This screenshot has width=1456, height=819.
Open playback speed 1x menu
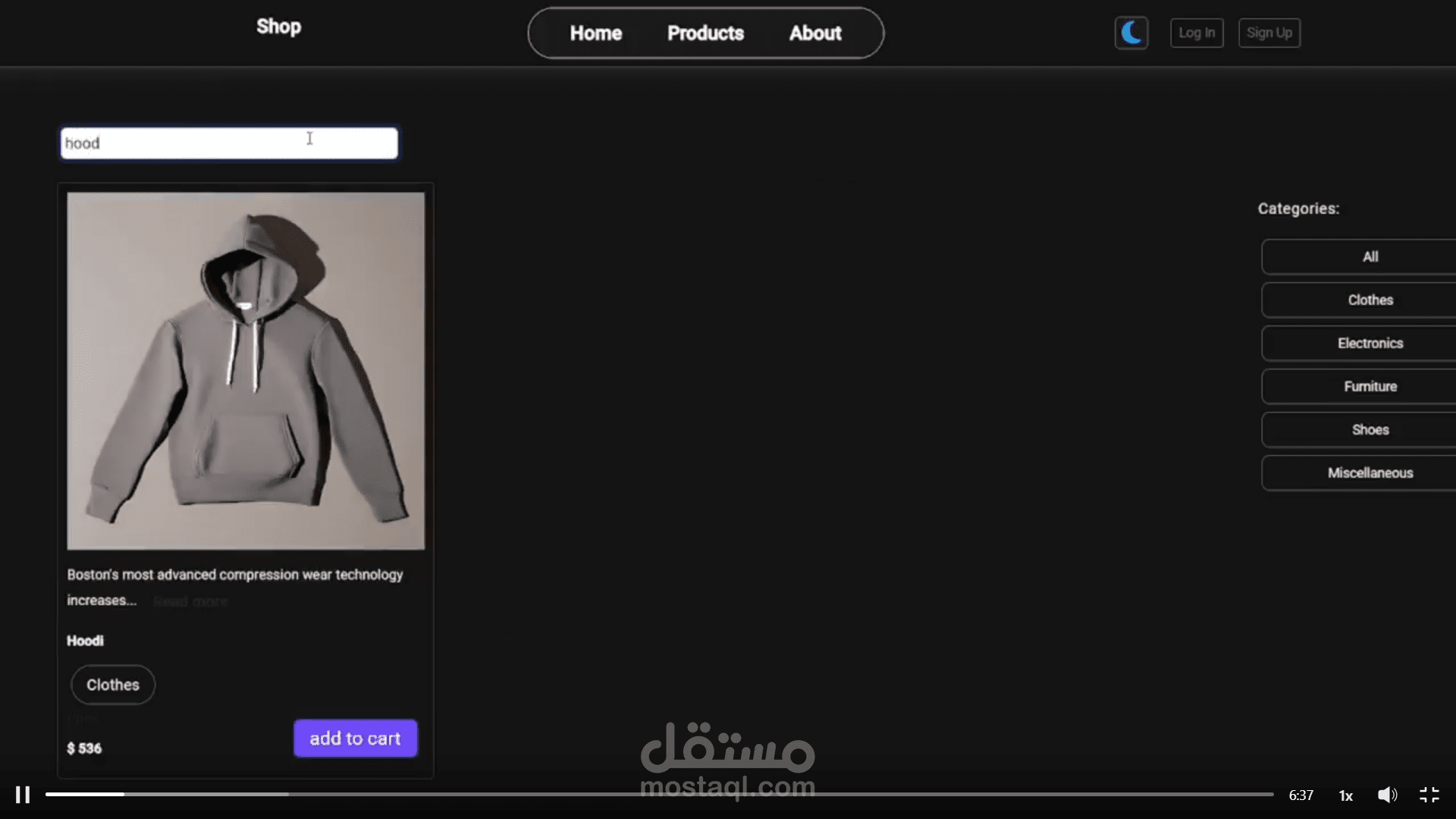coord(1345,795)
